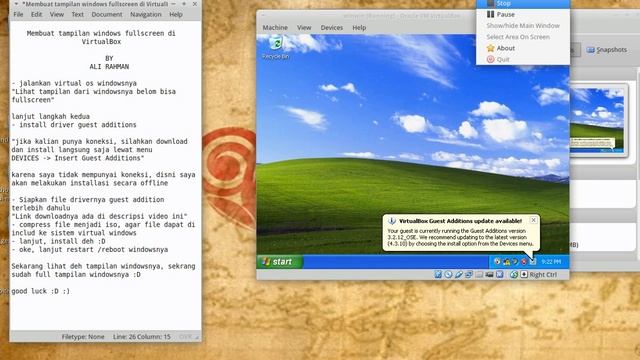The image size is (640, 360).
Task: Open the Help menu in the text editor
Action: click(176, 14)
